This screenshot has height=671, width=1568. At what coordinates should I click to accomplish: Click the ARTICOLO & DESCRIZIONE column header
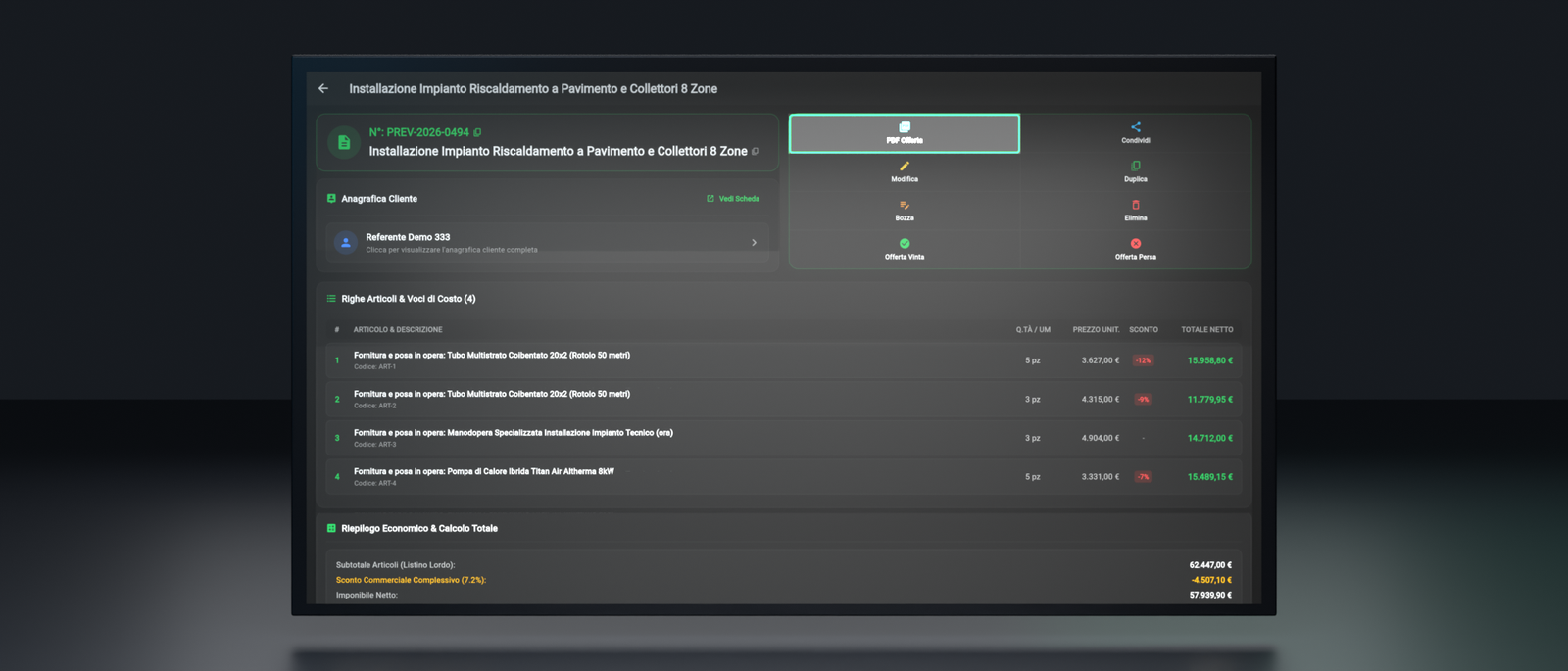(x=398, y=330)
